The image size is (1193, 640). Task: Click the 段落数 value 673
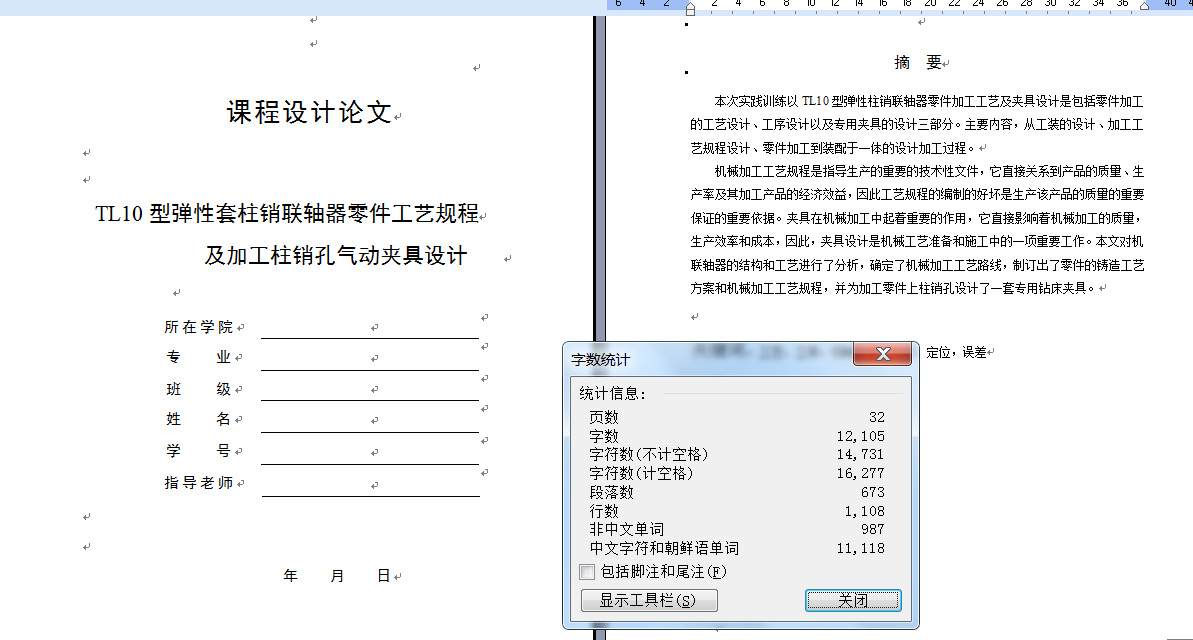873,492
